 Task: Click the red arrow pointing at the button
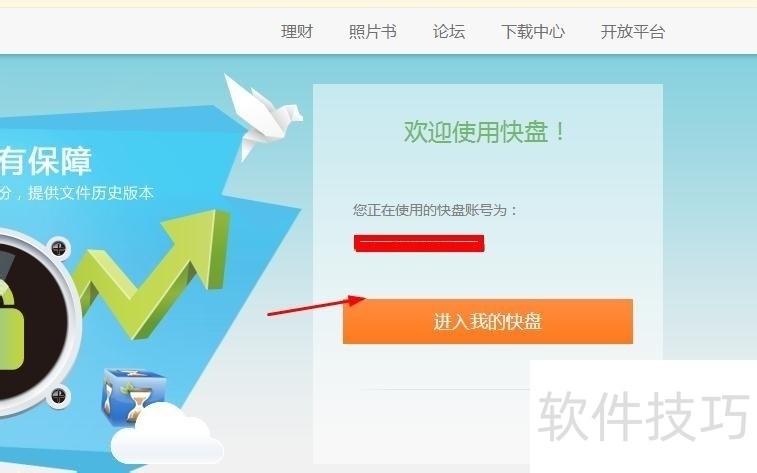(x=316, y=306)
